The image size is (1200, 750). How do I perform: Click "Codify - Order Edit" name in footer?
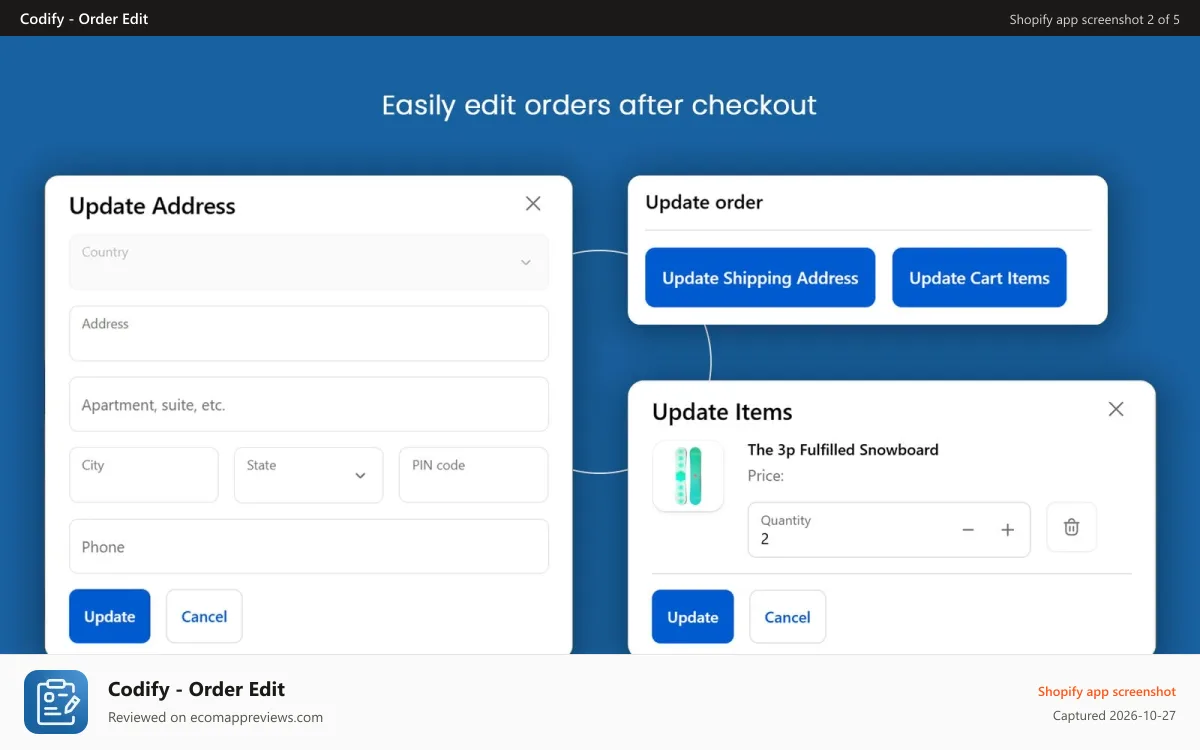coord(197,689)
